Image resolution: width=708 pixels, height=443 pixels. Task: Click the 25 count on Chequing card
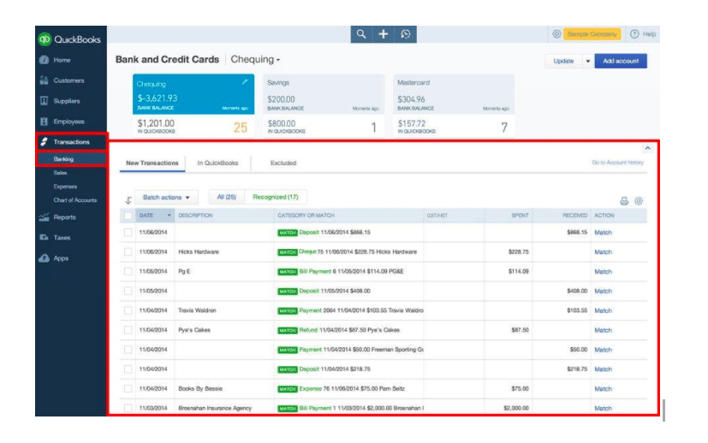click(240, 128)
